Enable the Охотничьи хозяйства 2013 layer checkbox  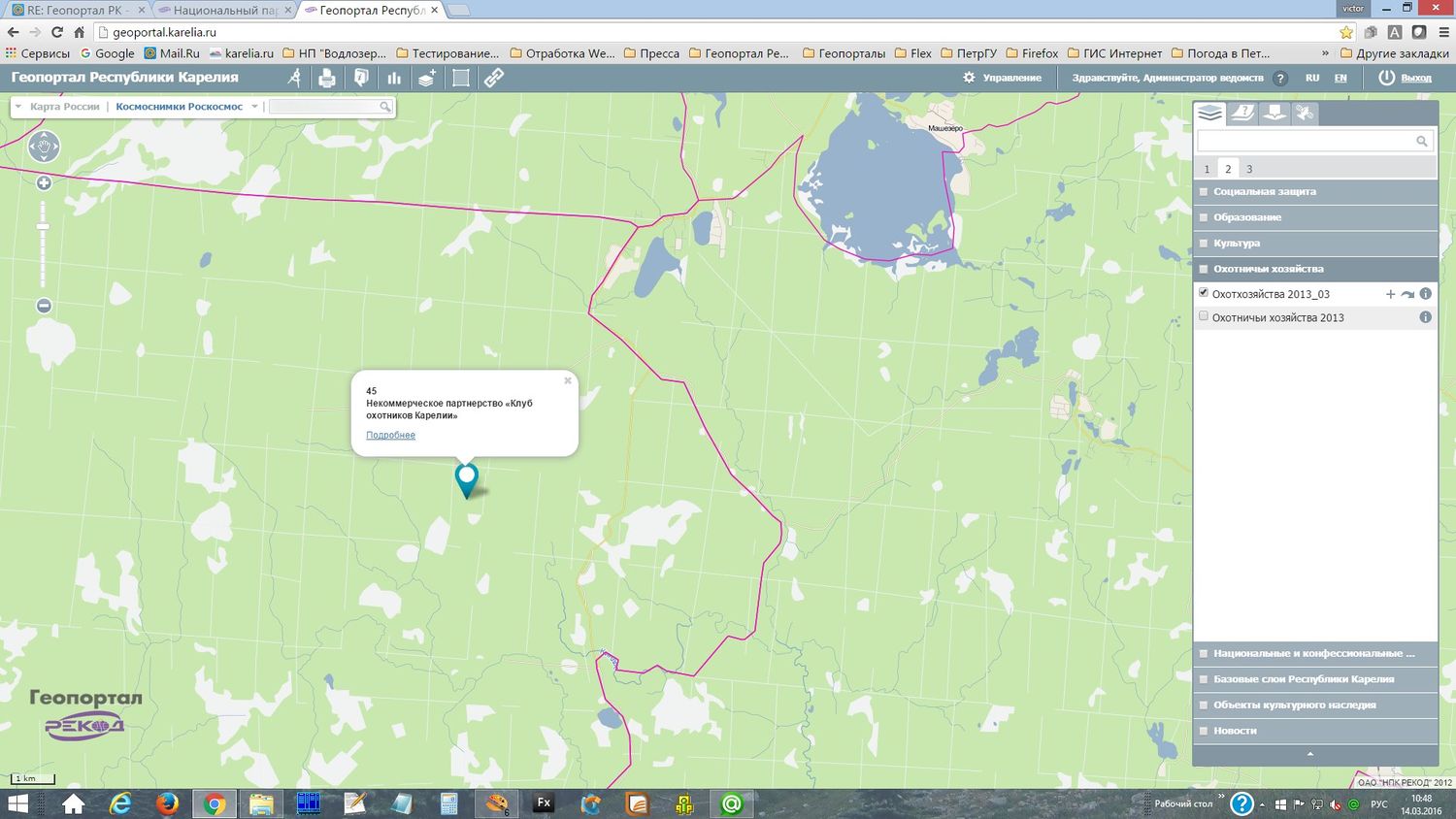click(1204, 316)
